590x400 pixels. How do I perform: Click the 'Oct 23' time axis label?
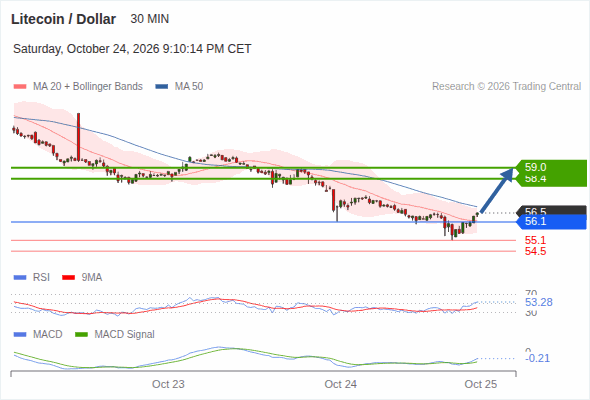(168, 384)
